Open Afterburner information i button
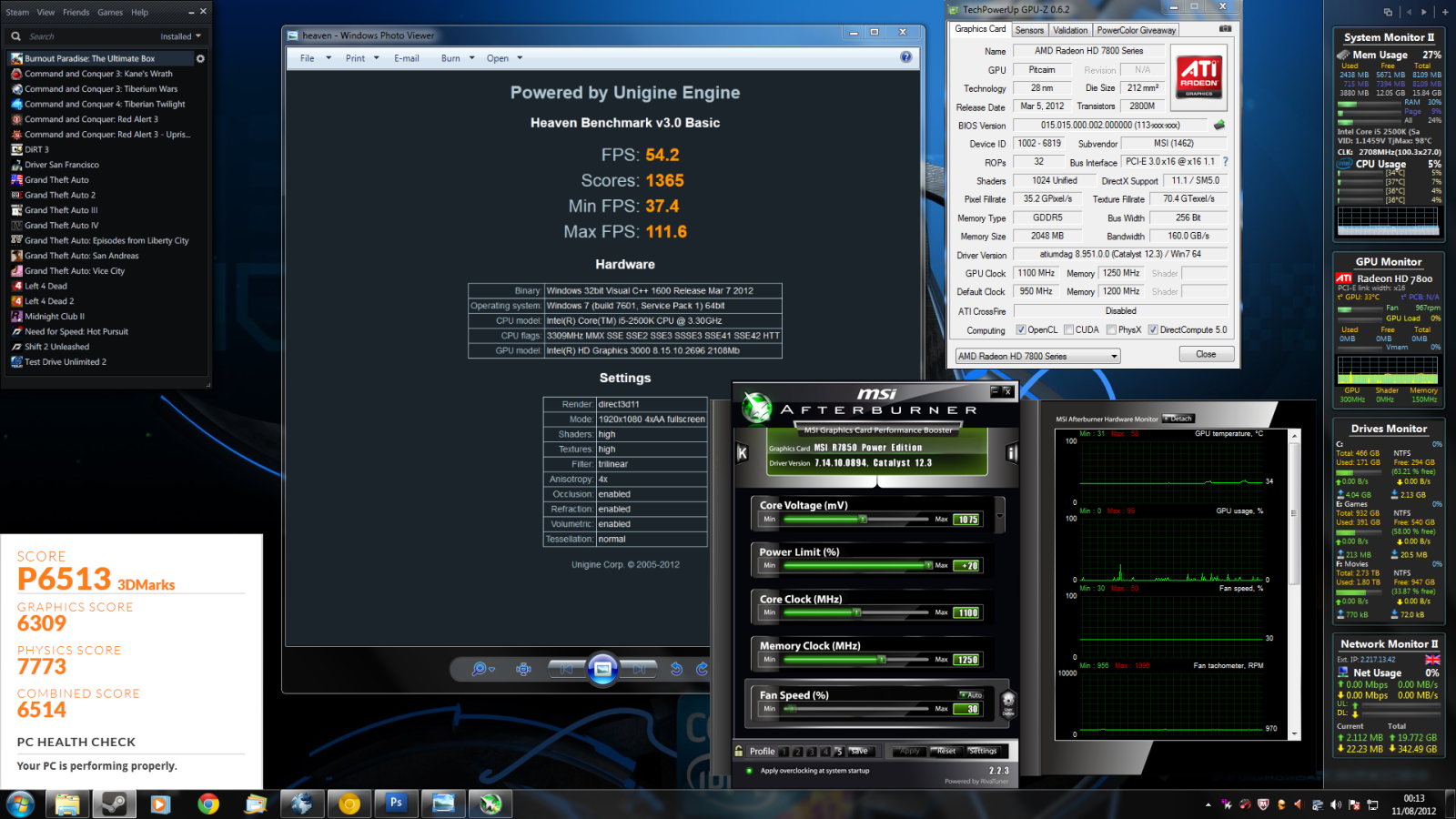This screenshot has height=819, width=1456. 1011,452
